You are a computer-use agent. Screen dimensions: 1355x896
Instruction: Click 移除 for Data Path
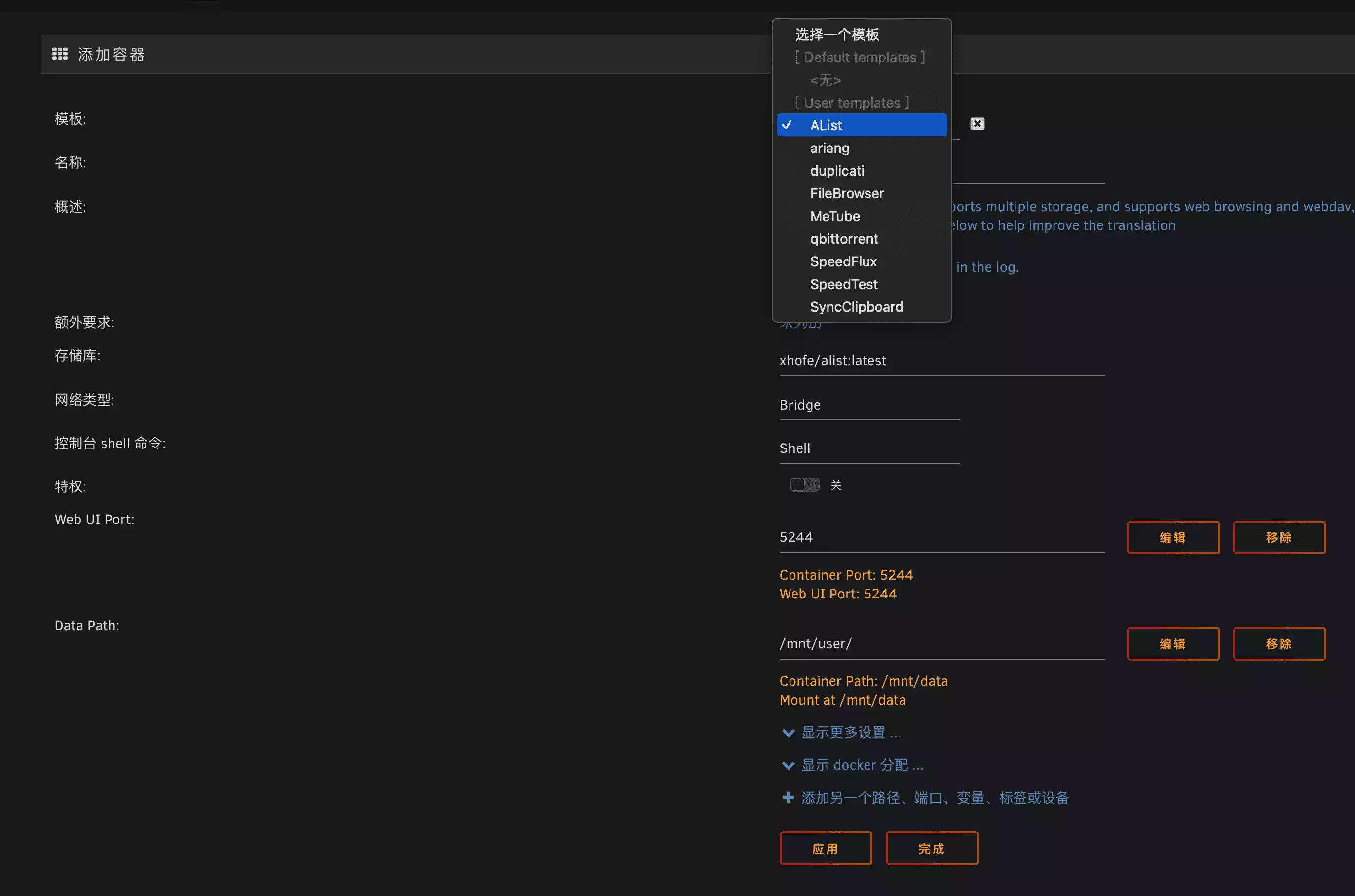tap(1279, 643)
